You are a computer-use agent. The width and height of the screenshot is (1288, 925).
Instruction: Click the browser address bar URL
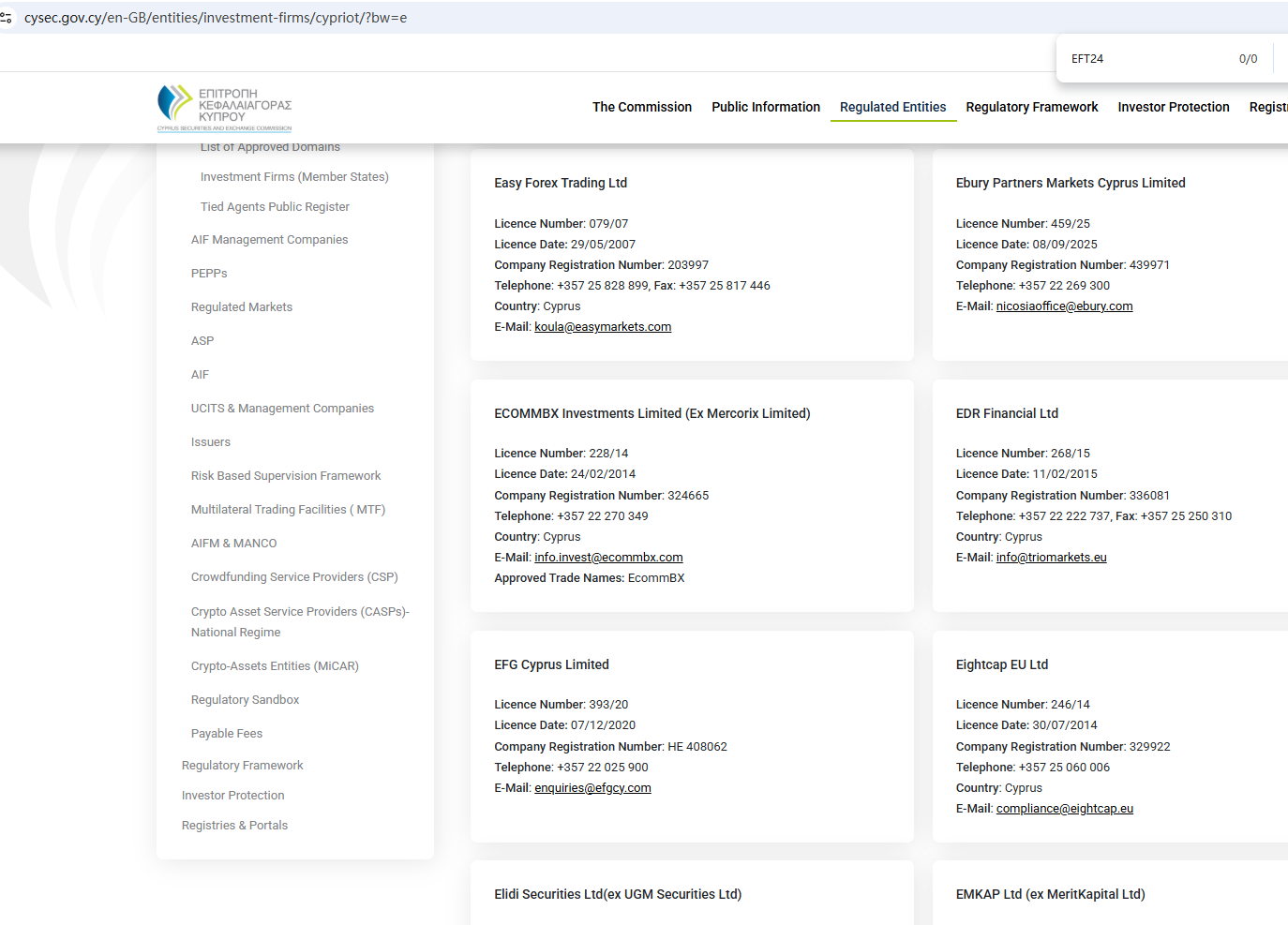[216, 18]
